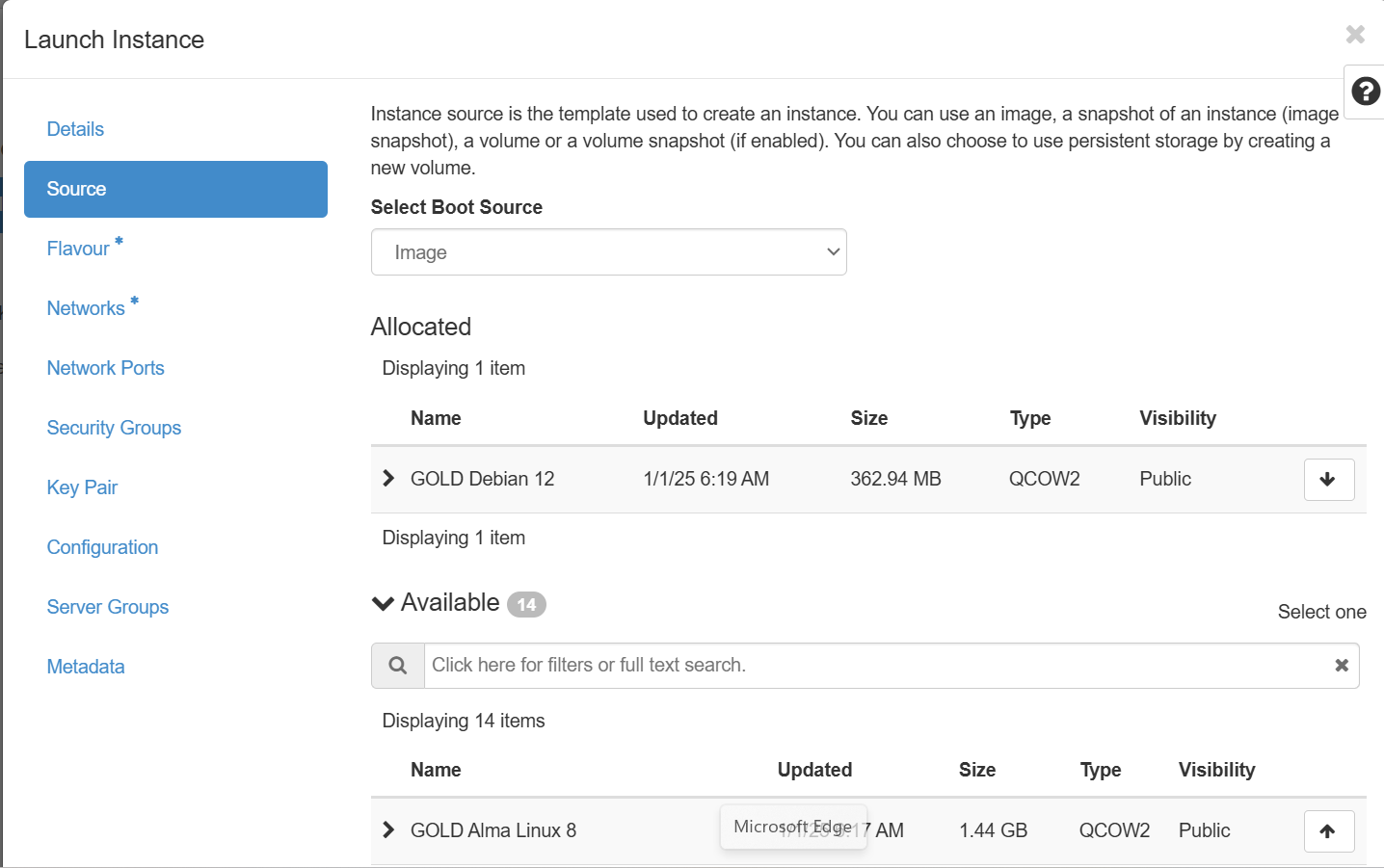The height and width of the screenshot is (868, 1384).
Task: Click into the filters search text field
Action: click(x=867, y=666)
